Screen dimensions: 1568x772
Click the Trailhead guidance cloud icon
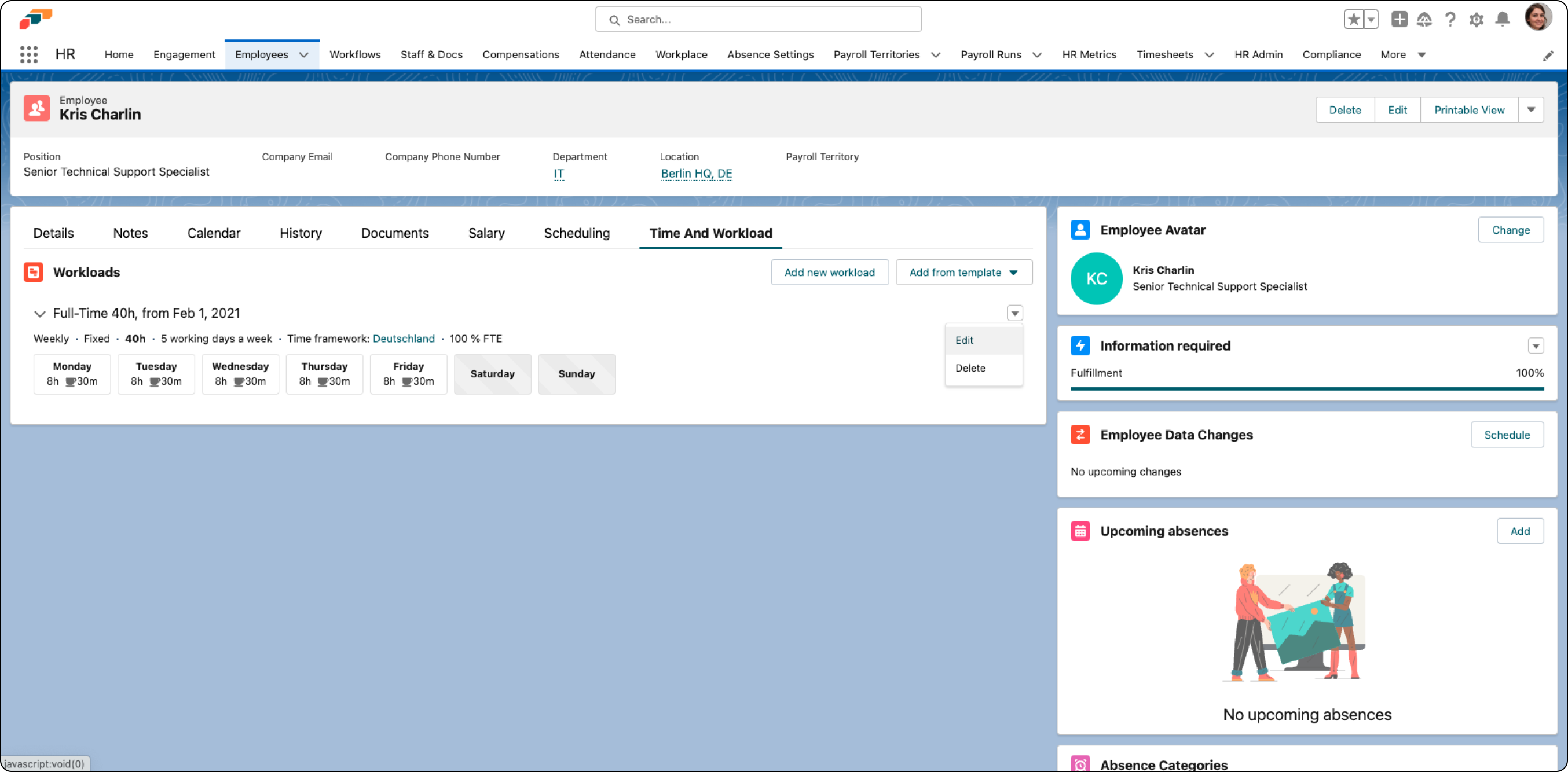tap(1424, 20)
